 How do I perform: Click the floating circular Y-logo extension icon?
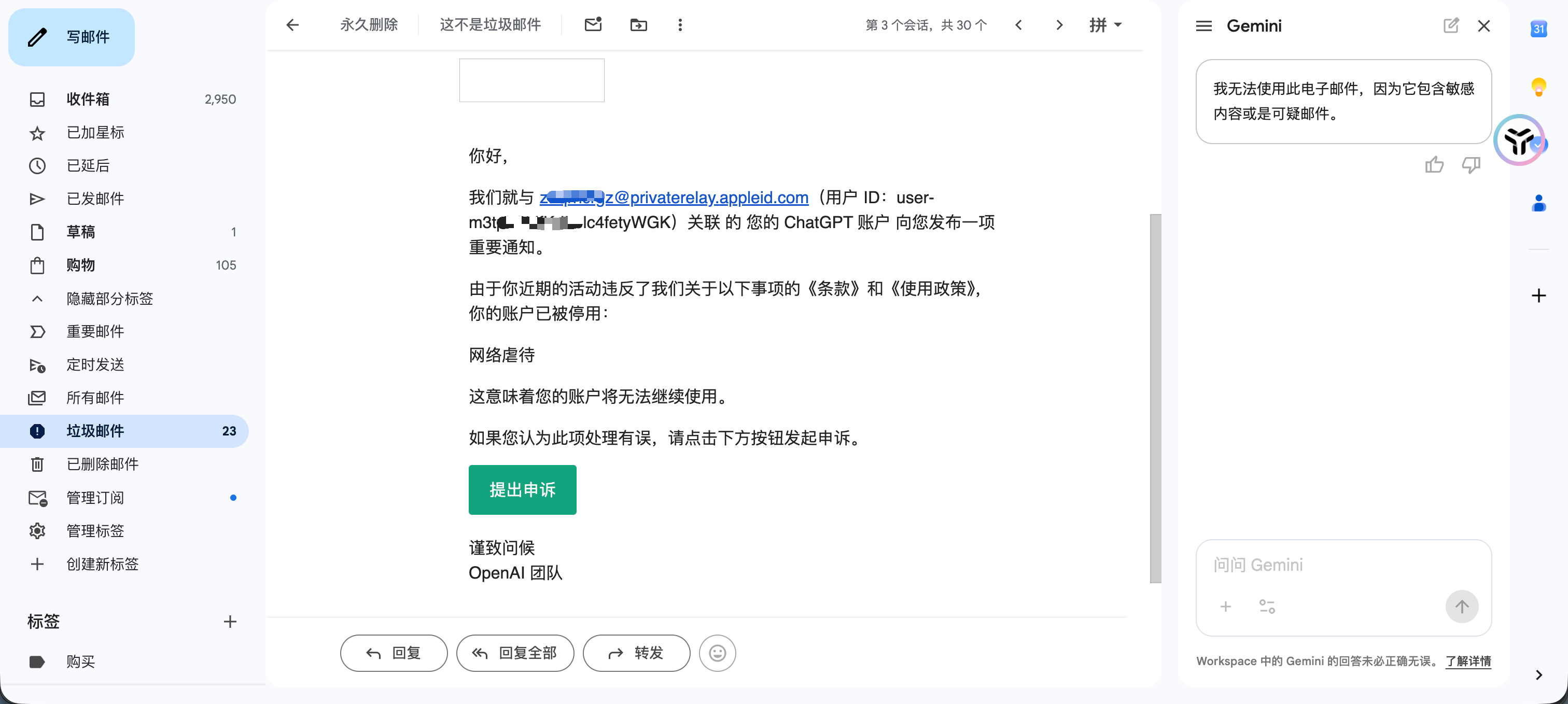tap(1519, 140)
